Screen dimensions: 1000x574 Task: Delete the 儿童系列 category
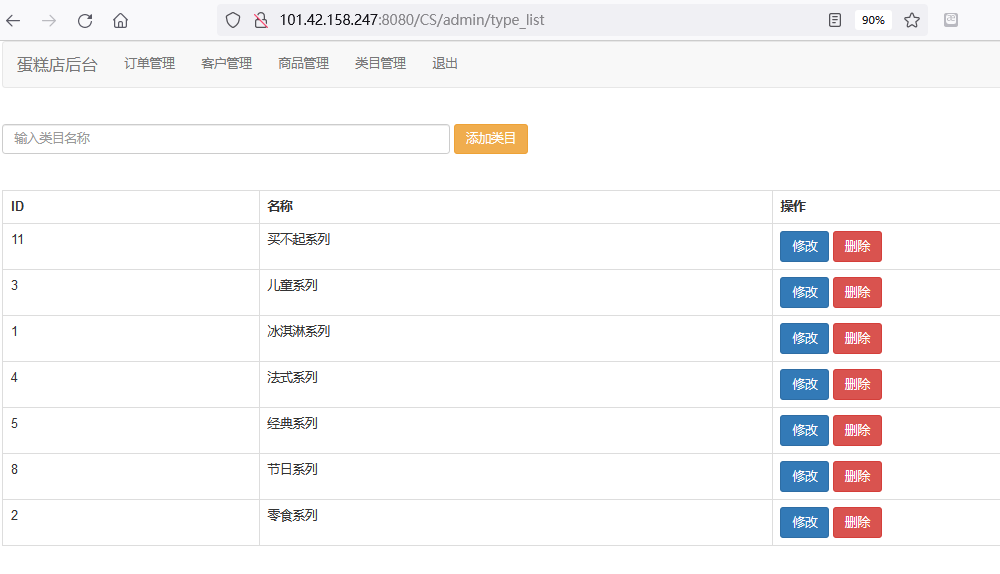[857, 293]
